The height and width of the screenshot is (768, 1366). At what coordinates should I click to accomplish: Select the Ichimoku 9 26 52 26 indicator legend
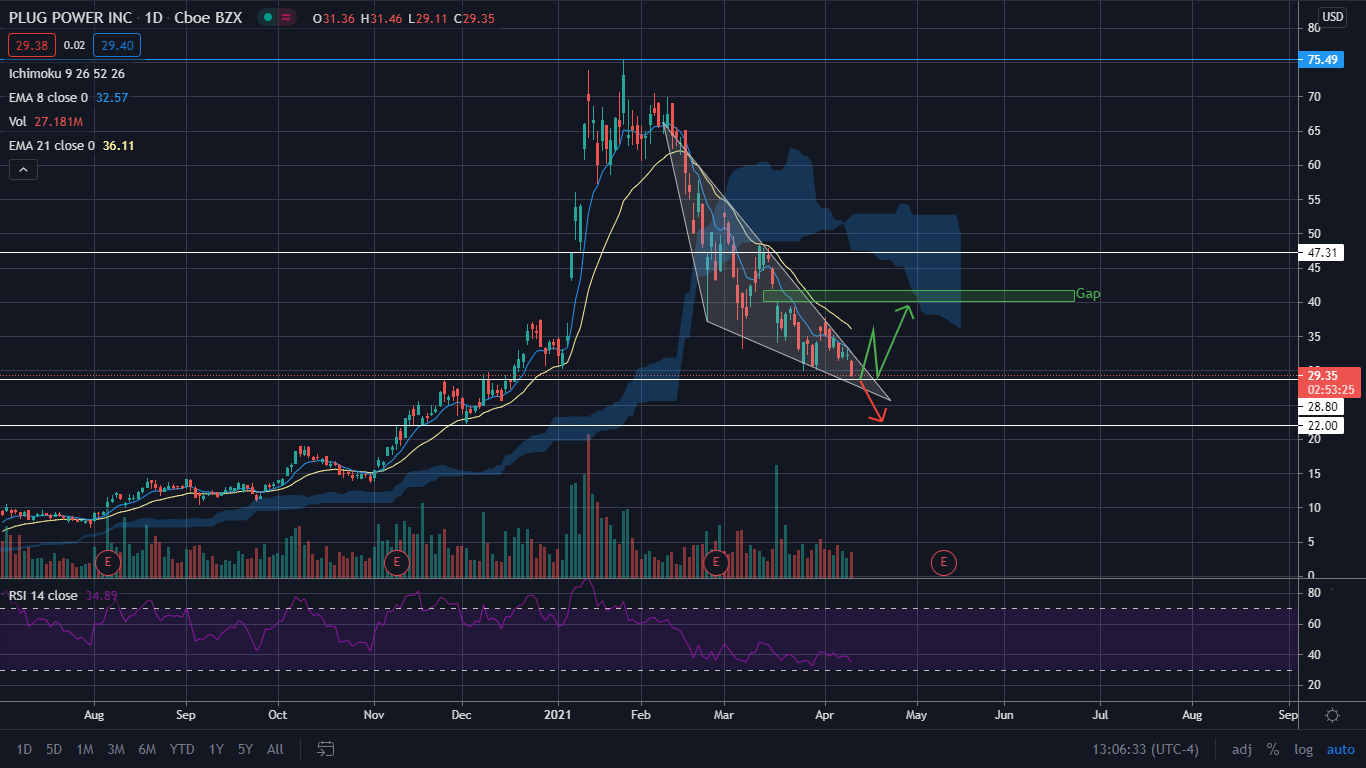click(x=67, y=74)
